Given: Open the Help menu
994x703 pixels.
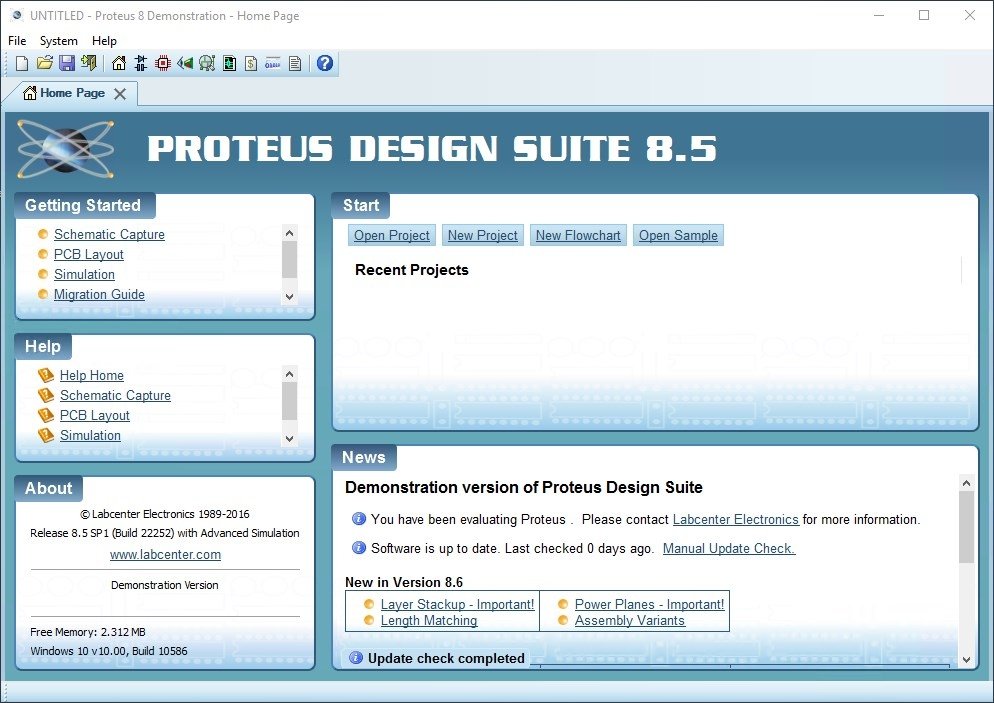Looking at the screenshot, I should (105, 41).
